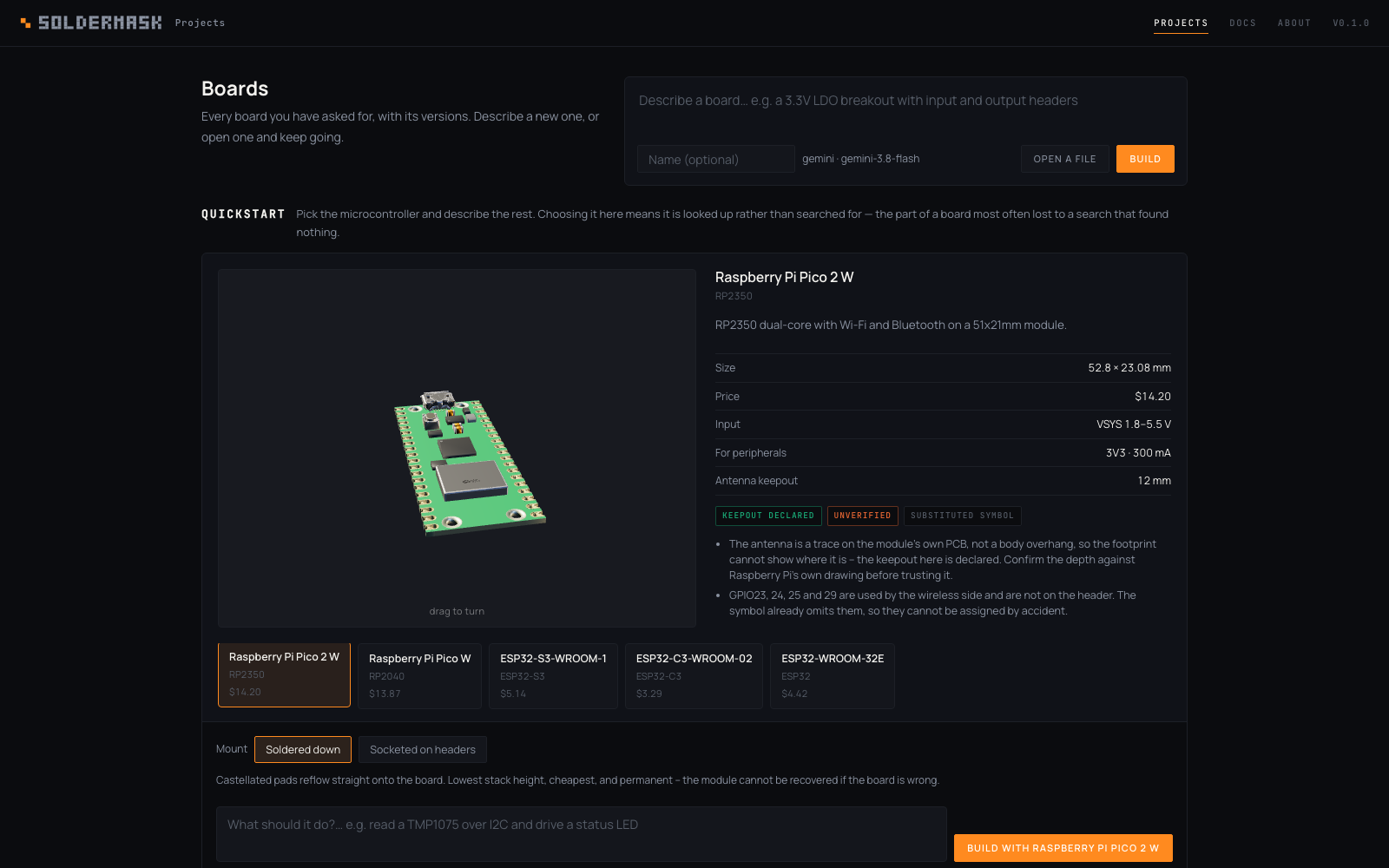Click the Soldermask logo icon
Viewport: 1389px width, 868px height.
tap(26, 23)
